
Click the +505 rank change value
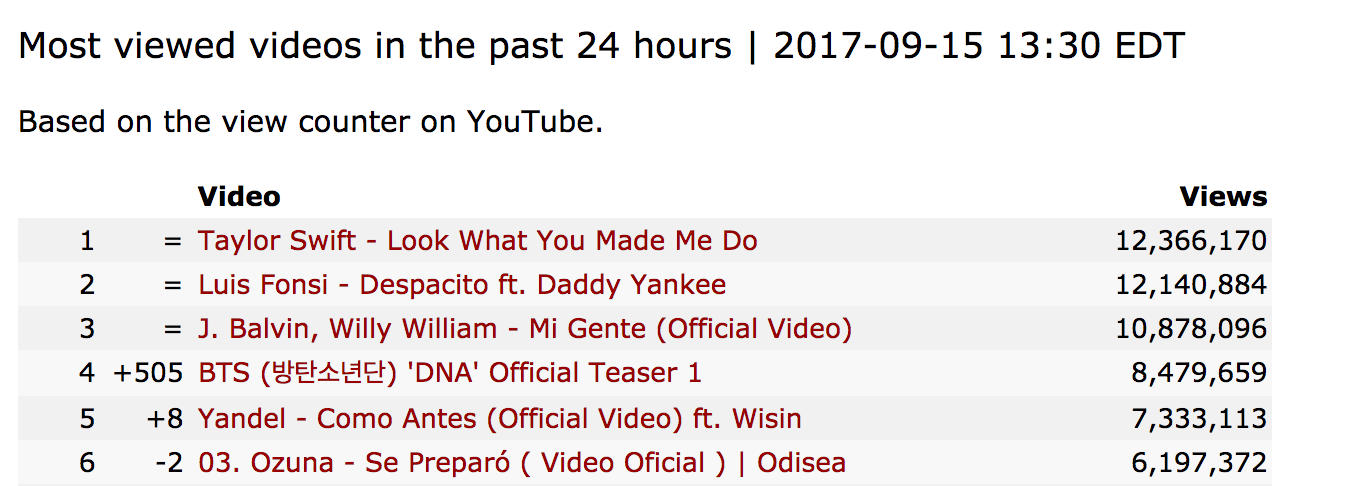pos(148,373)
